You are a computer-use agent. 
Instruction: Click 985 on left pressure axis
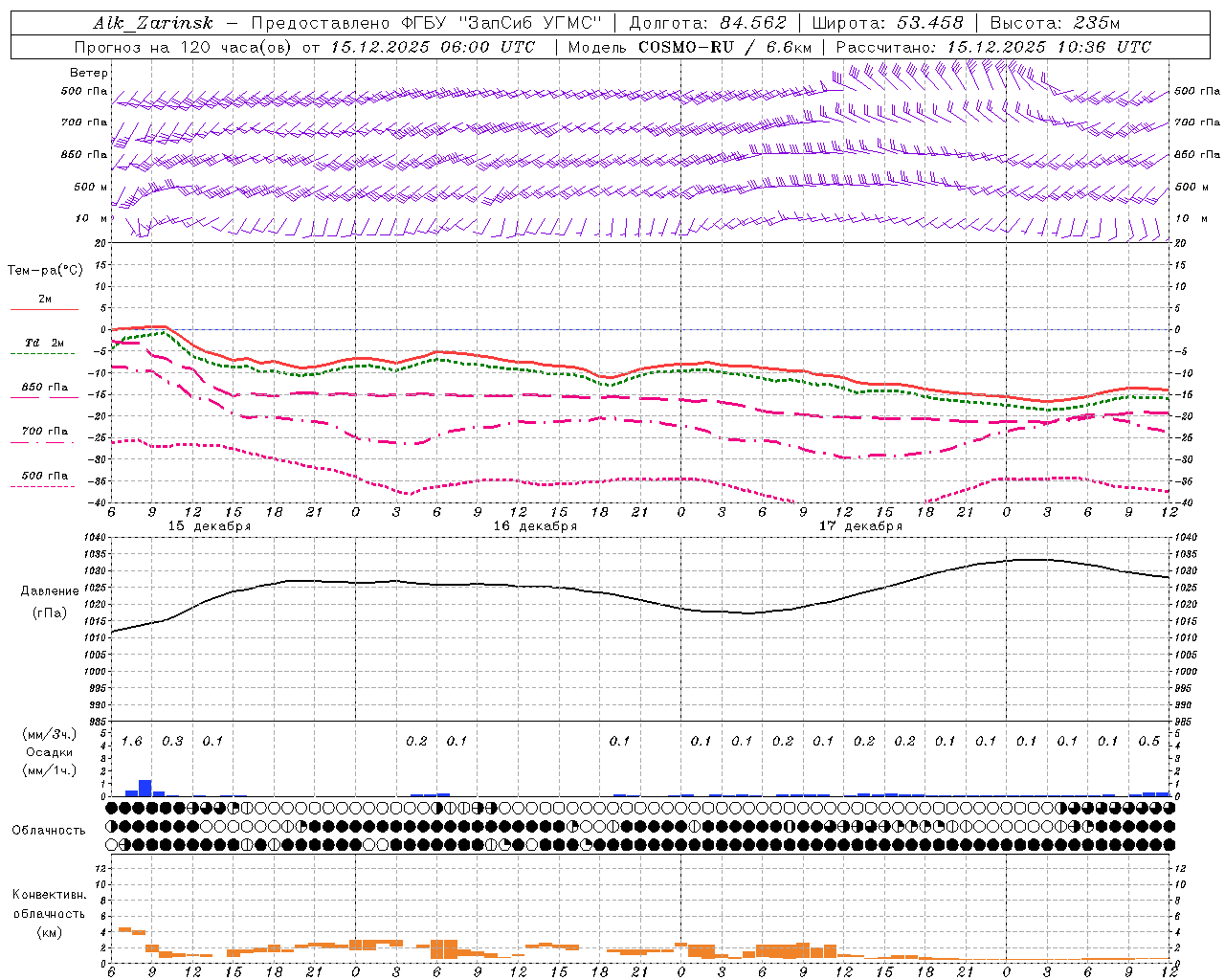(100, 722)
